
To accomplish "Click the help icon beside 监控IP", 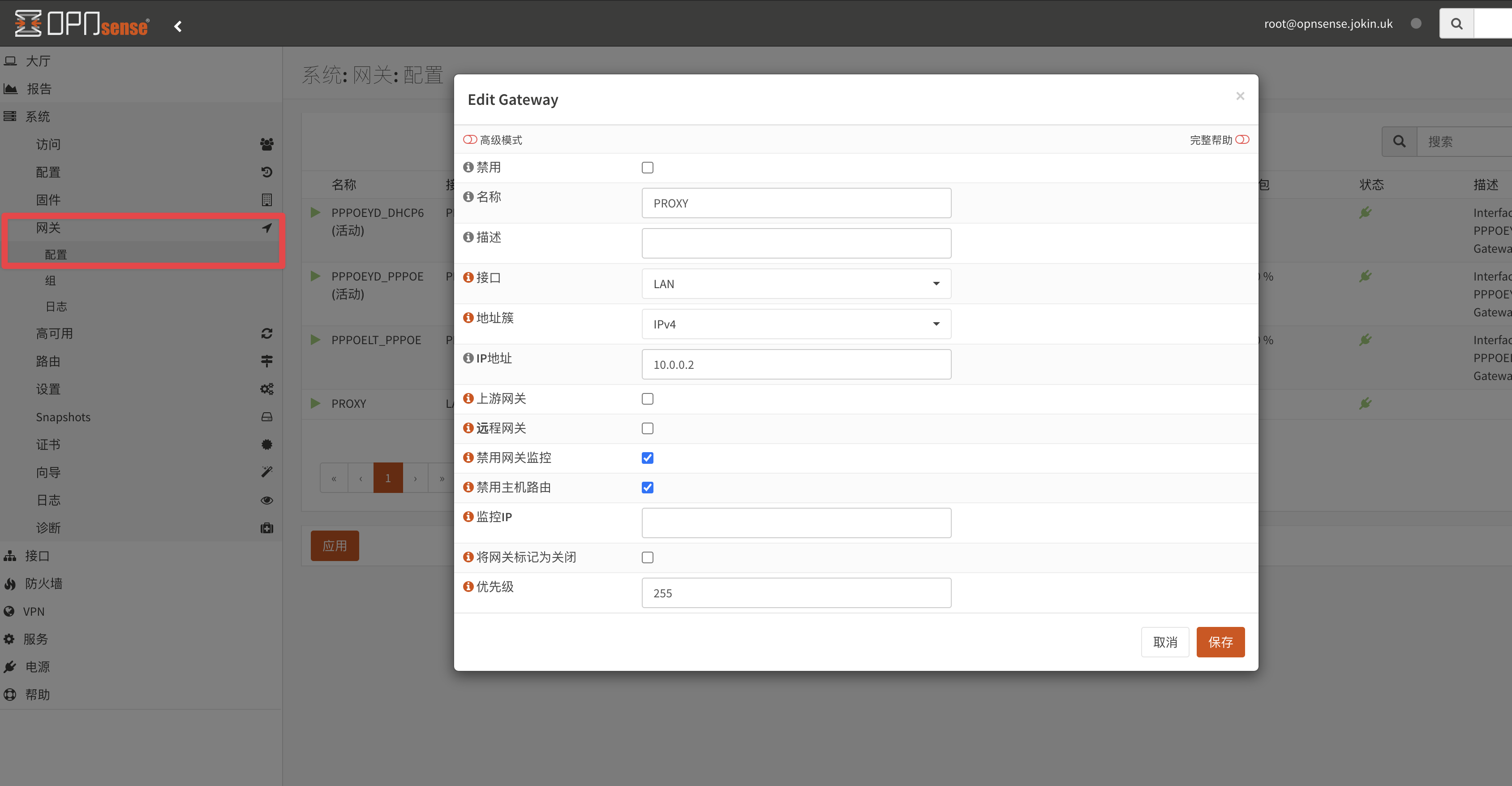I will pyautogui.click(x=468, y=516).
